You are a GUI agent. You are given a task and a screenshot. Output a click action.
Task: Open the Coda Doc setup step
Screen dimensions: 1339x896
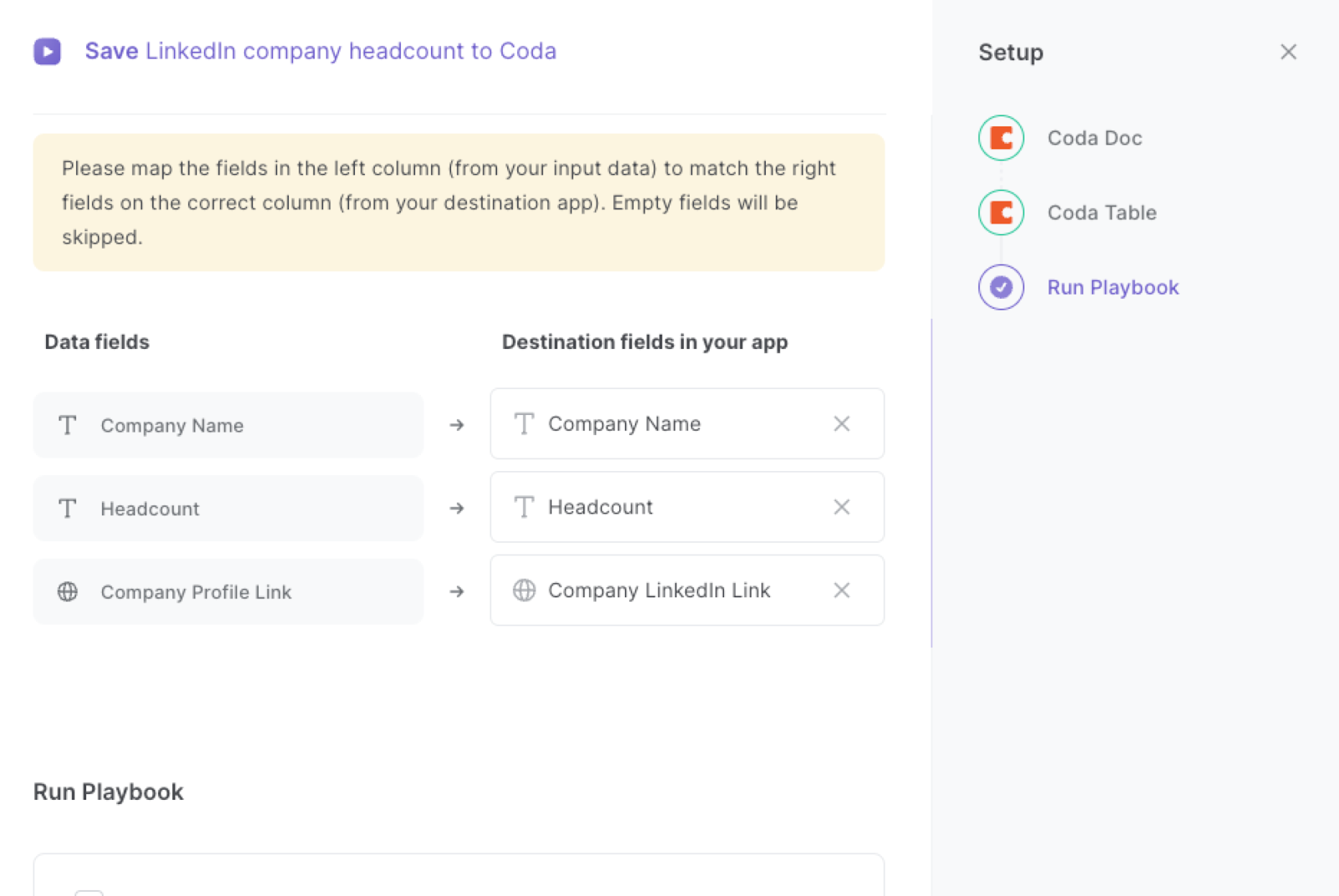(1095, 138)
